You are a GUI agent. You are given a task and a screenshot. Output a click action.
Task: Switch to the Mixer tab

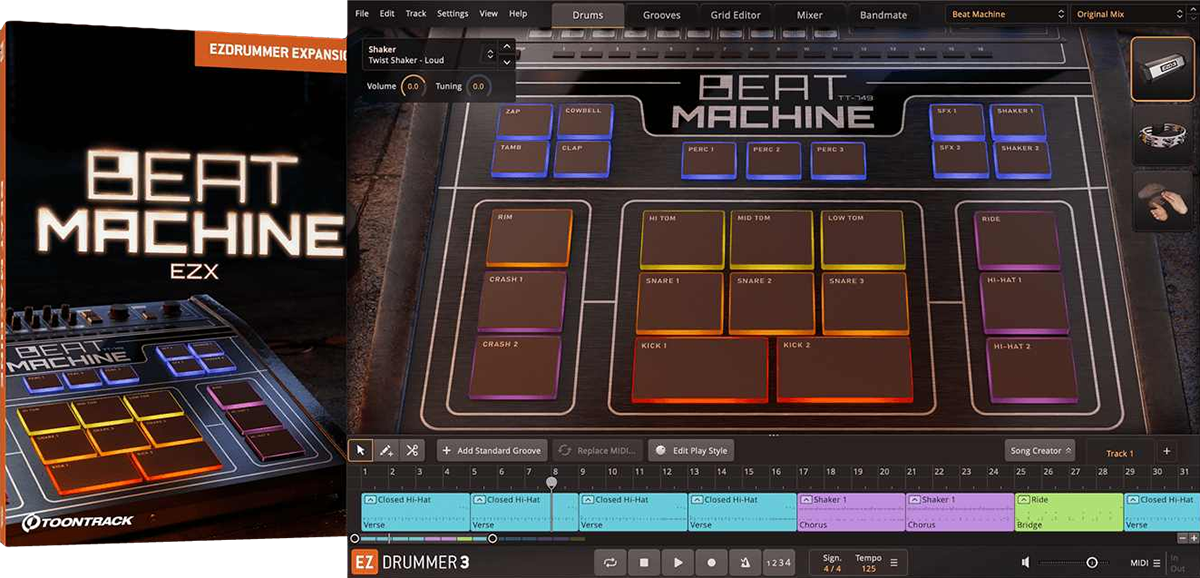tap(810, 15)
